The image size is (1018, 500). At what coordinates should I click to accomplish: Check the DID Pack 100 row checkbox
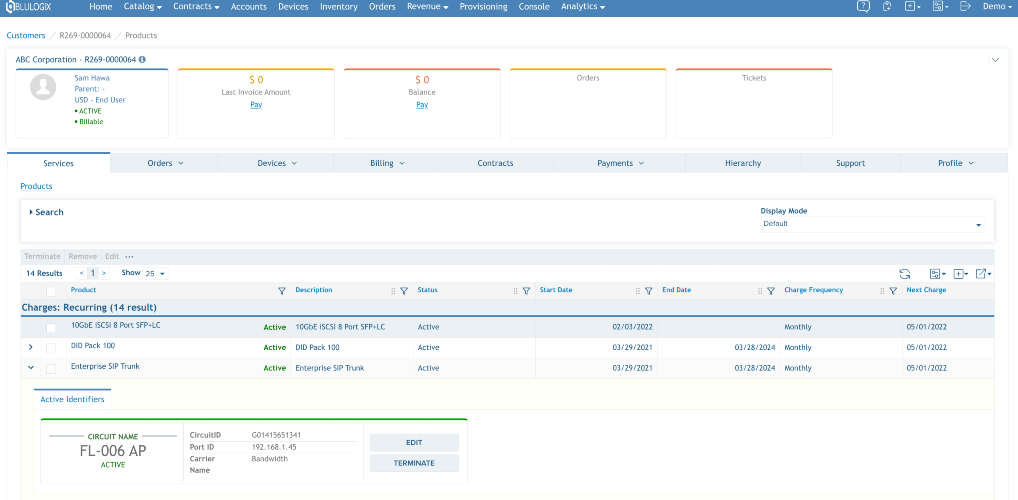51,348
